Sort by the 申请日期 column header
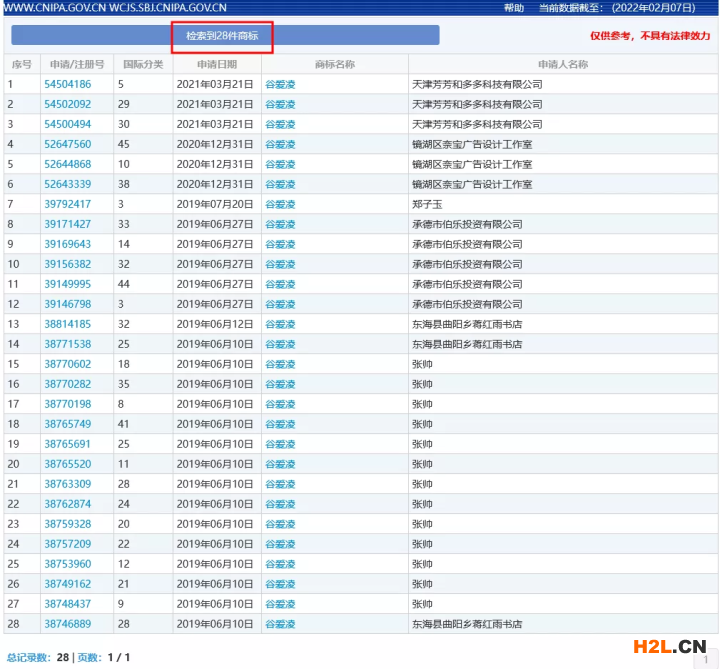Viewport: 720px width, 669px height. [x=216, y=64]
